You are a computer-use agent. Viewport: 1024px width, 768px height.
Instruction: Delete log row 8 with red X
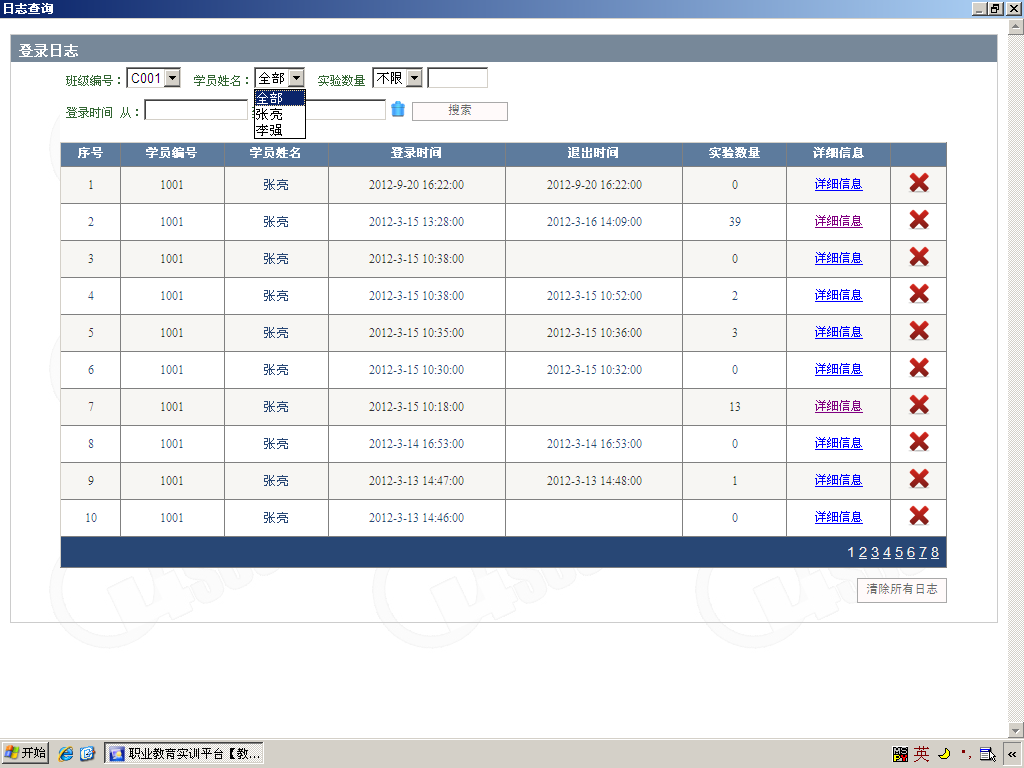point(919,442)
